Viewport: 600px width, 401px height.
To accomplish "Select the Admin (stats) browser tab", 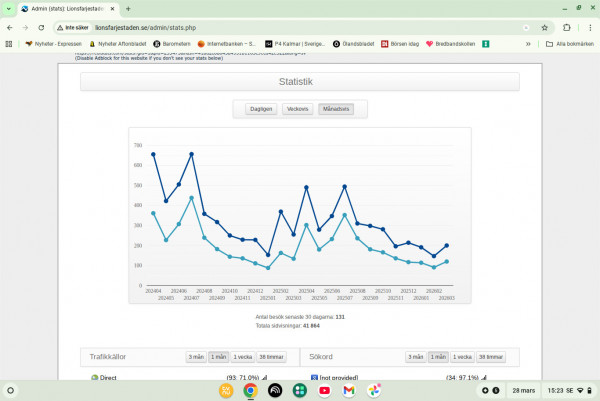I will 70,9.
